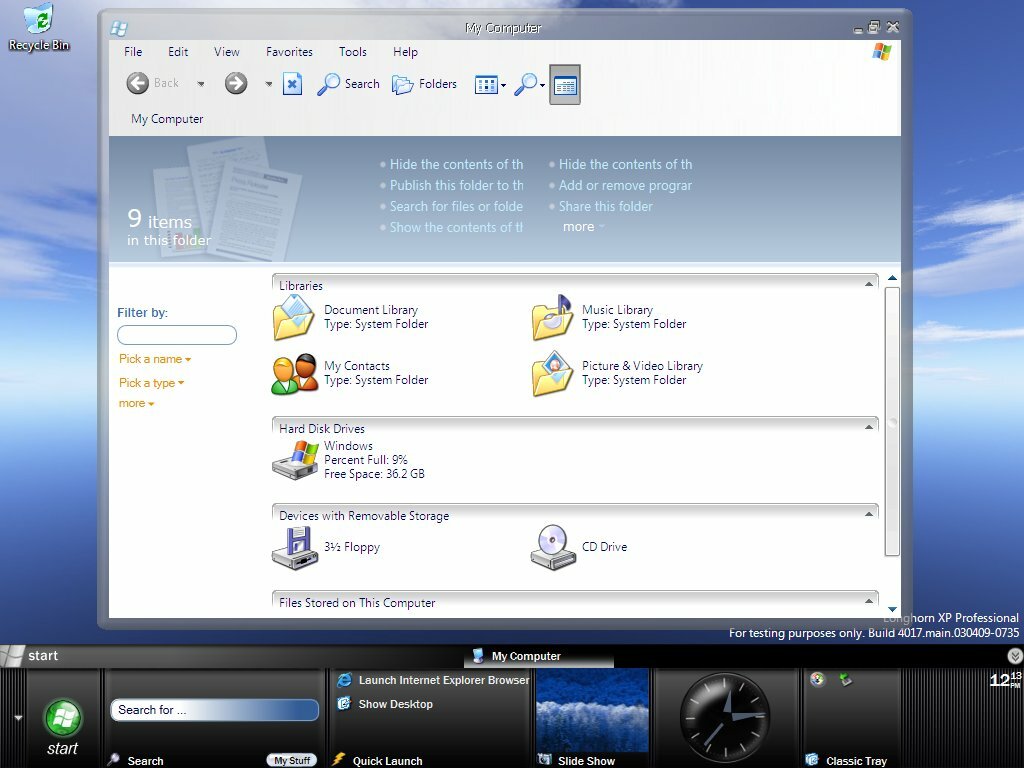Open the Edit menu
The image size is (1024, 768).
click(x=178, y=52)
